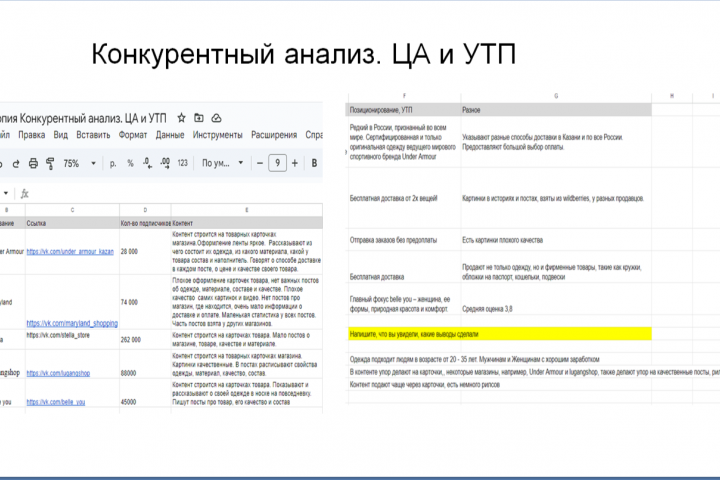Open the Данные menu

click(x=170, y=135)
